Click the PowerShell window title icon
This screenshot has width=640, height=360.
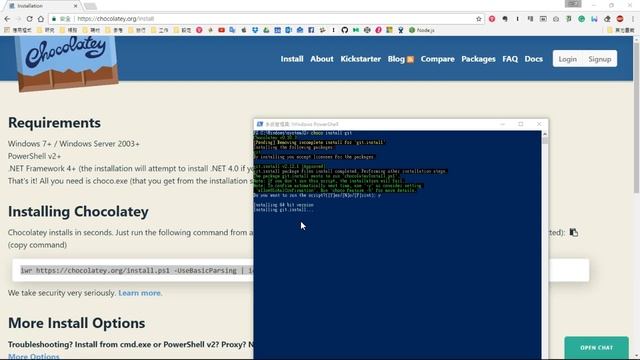[x=260, y=124]
